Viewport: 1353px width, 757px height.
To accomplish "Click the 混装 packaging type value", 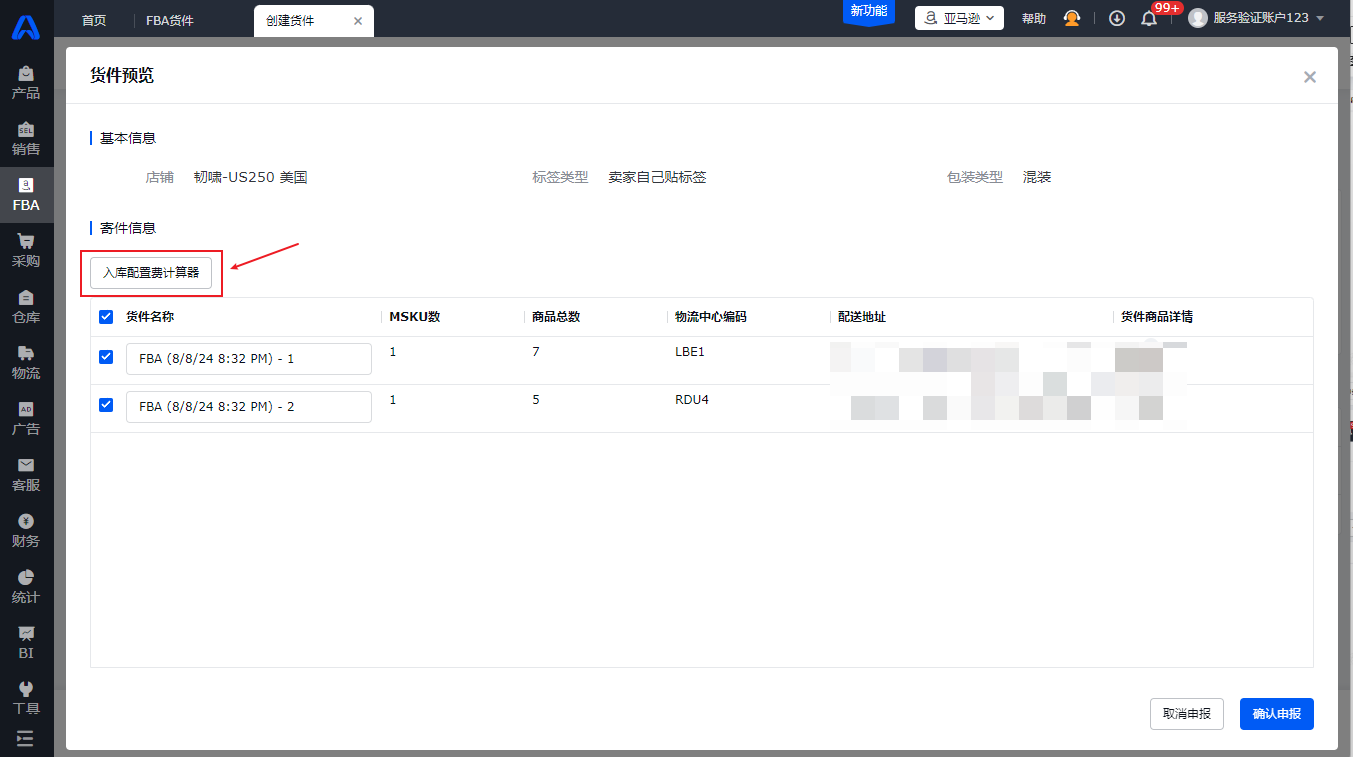I will point(1037,177).
